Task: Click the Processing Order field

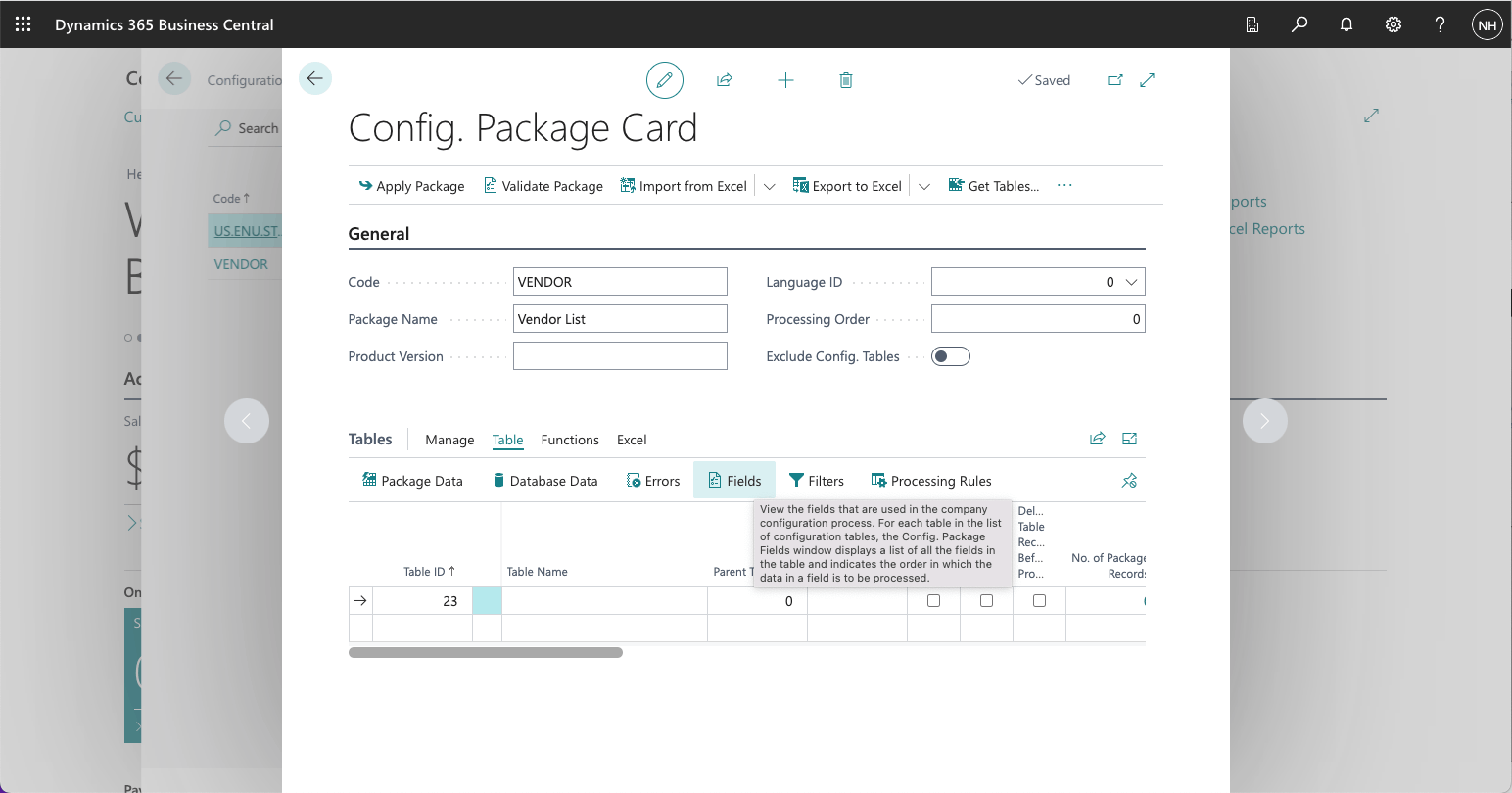Action: (x=1038, y=319)
